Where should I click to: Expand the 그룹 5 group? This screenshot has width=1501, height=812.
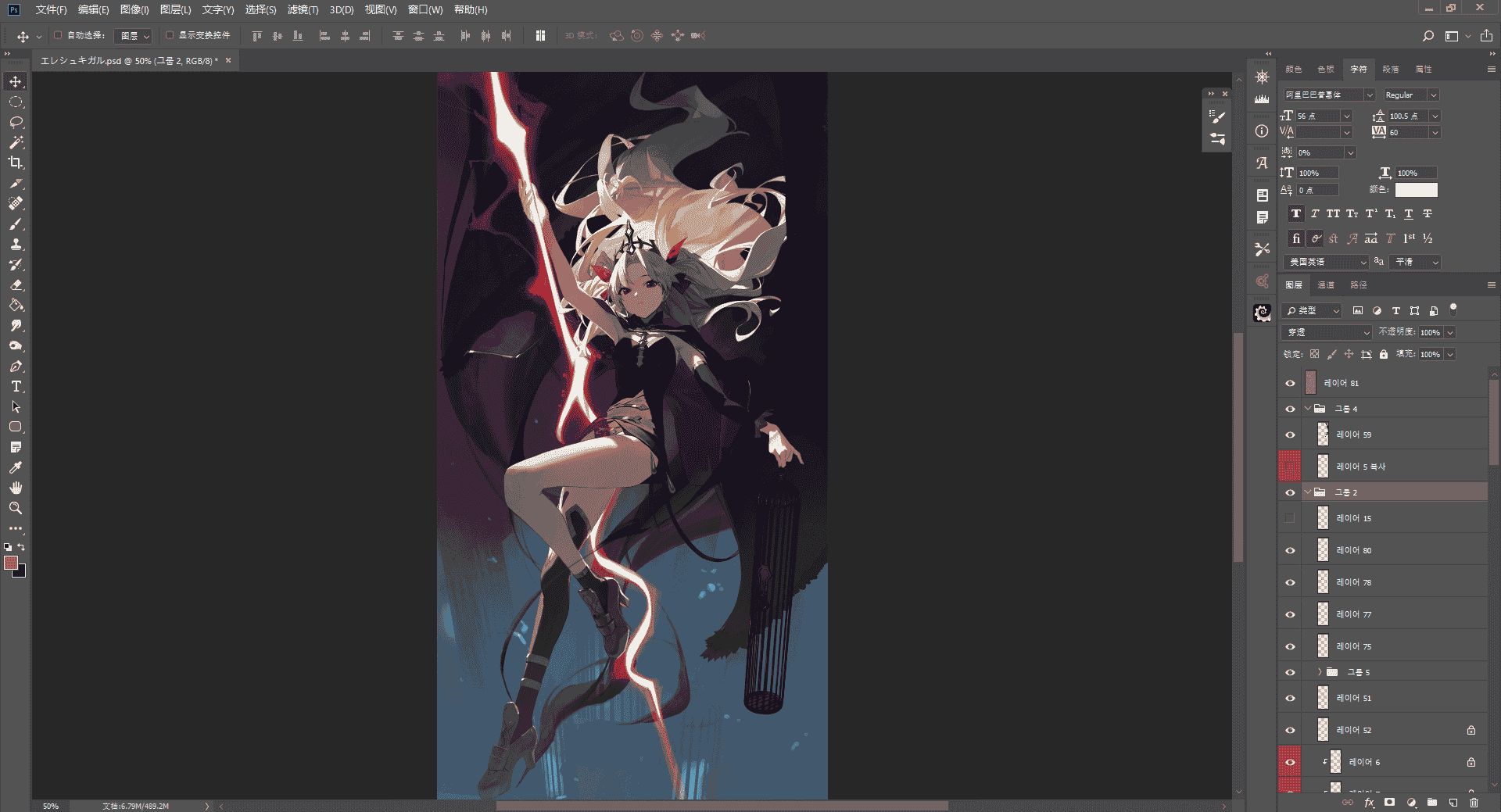pos(1320,672)
